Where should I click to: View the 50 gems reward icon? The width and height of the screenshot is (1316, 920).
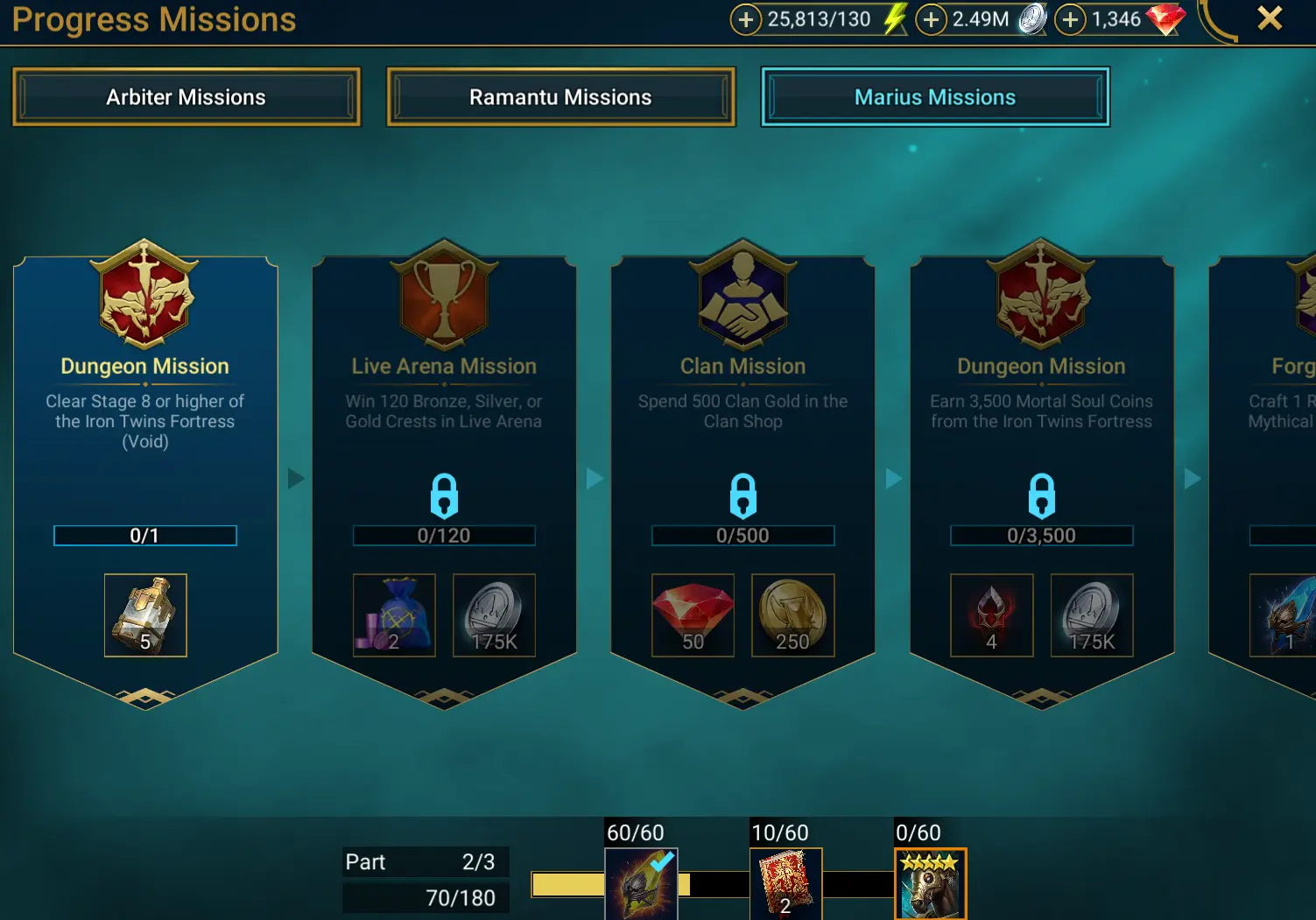coord(693,615)
